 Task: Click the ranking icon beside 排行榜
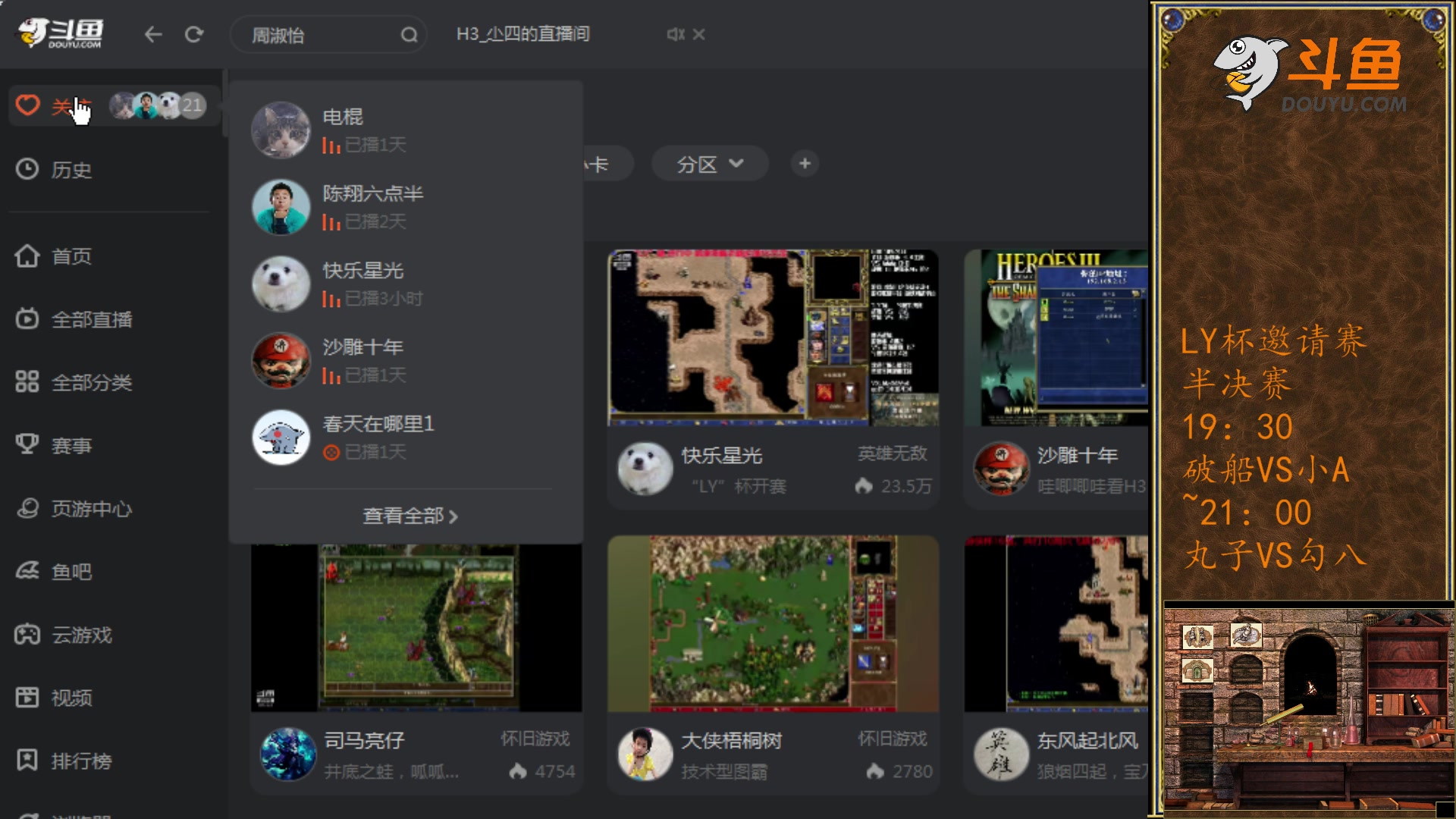click(x=27, y=759)
